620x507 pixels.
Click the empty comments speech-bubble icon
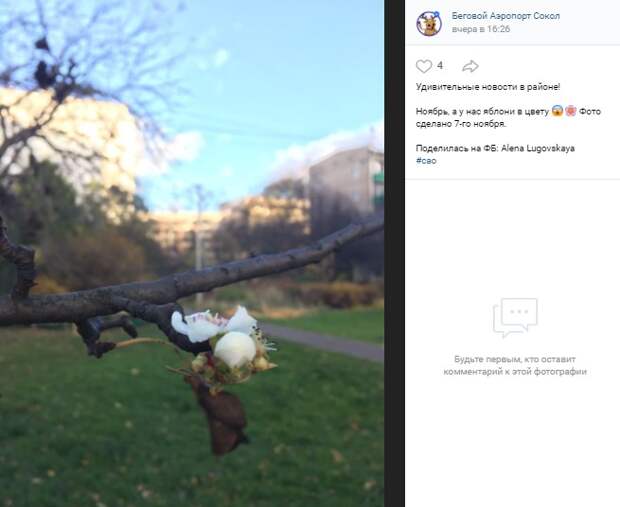[515, 318]
